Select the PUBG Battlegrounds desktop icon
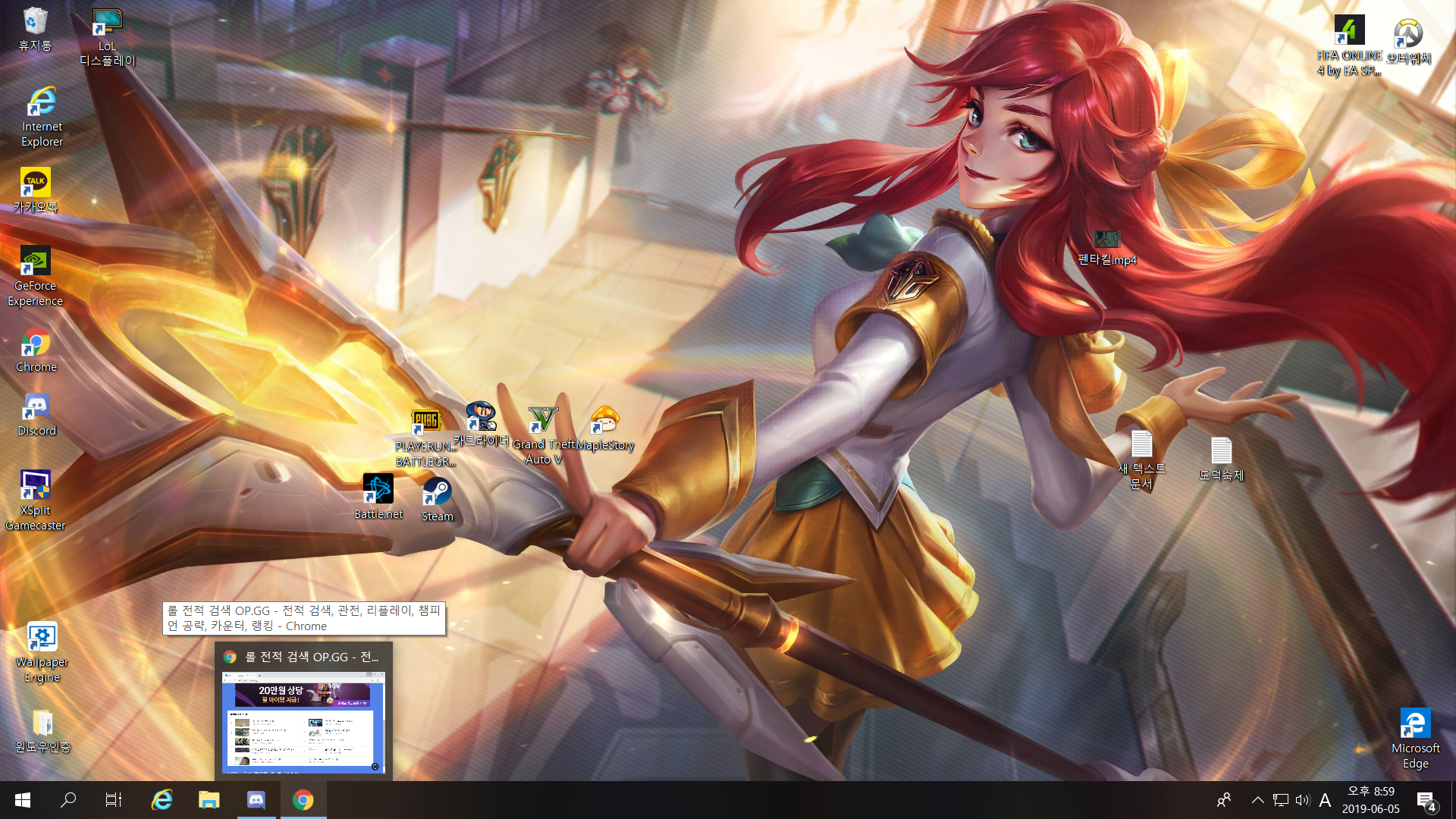The image size is (1456, 819). pyautogui.click(x=425, y=422)
